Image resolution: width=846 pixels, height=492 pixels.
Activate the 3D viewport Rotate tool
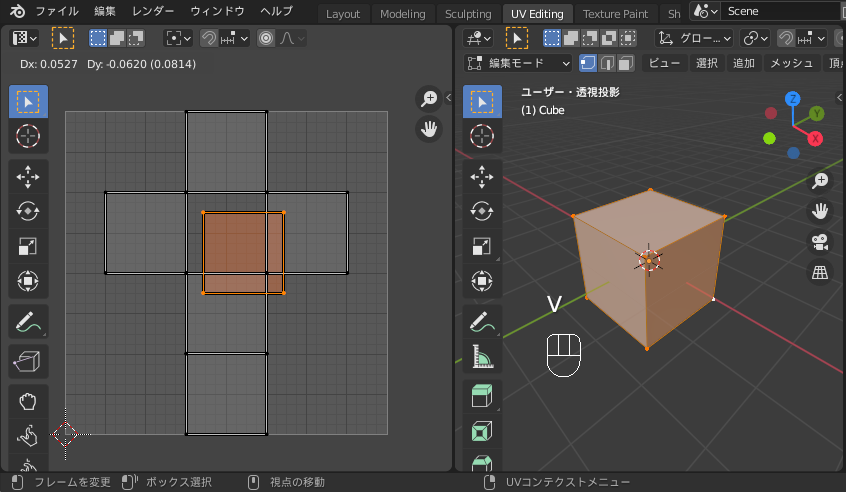pyautogui.click(x=482, y=211)
